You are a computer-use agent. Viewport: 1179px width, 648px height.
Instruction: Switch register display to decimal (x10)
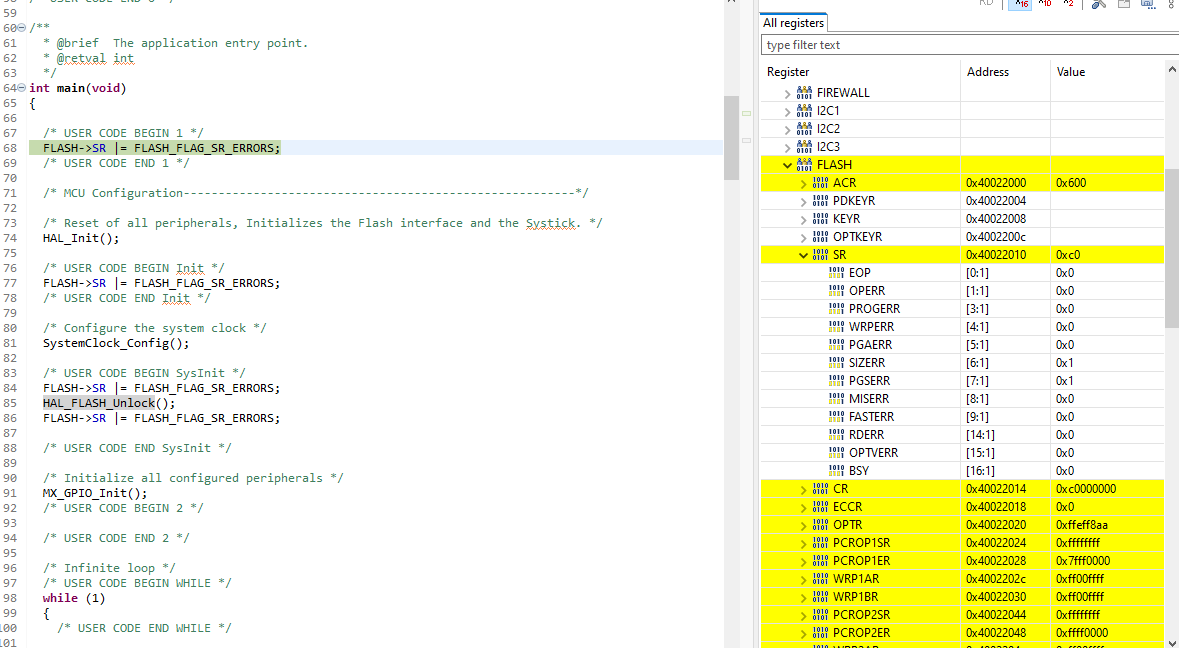[x=1045, y=4]
